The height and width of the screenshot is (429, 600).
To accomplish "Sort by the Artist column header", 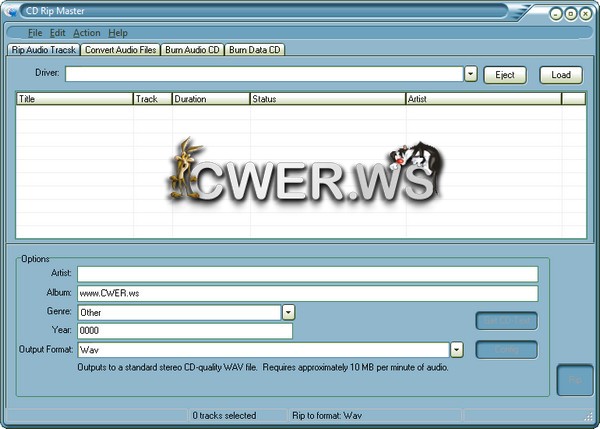I will (x=483, y=99).
